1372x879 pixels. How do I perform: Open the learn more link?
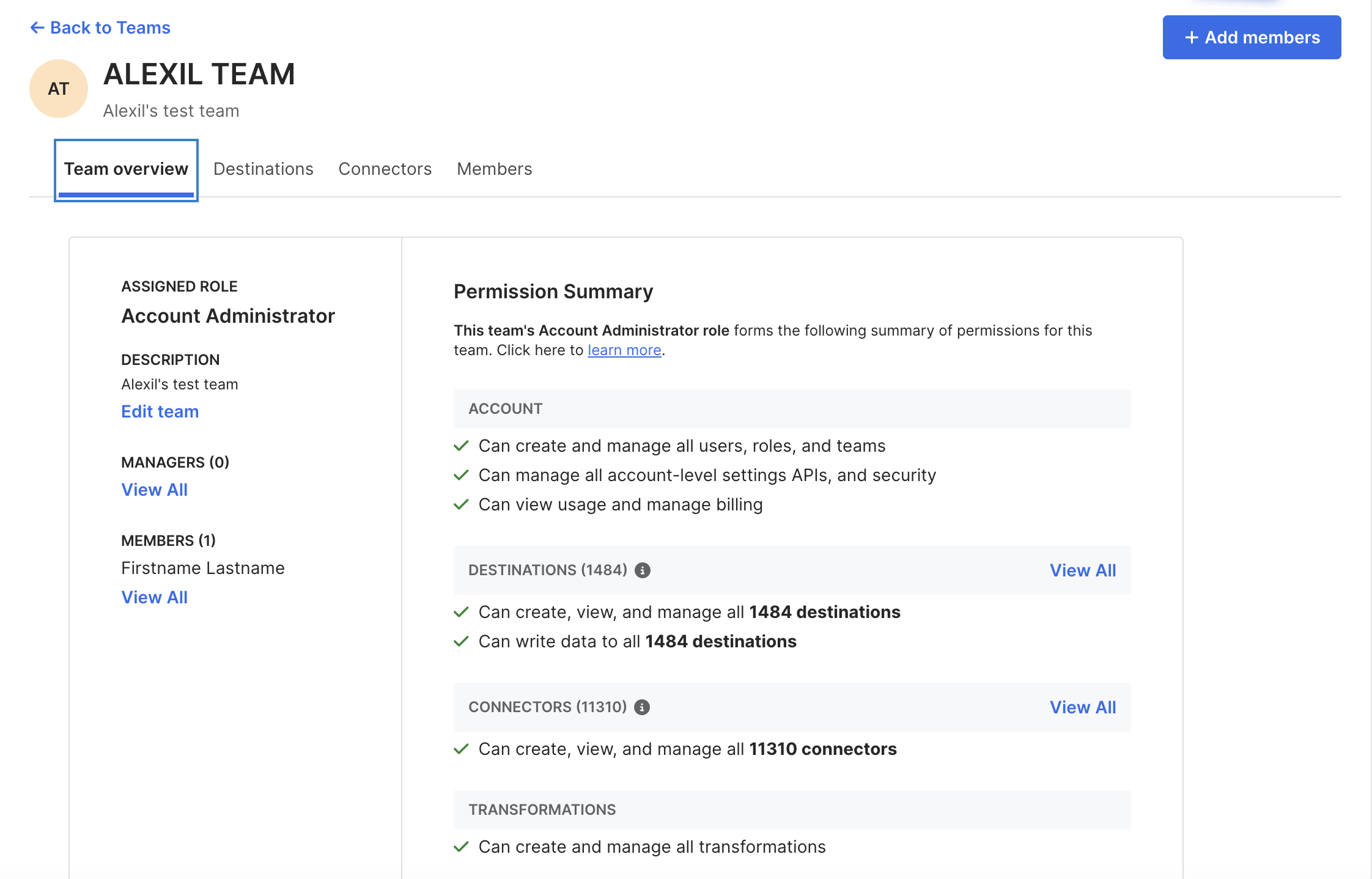pyautogui.click(x=624, y=350)
